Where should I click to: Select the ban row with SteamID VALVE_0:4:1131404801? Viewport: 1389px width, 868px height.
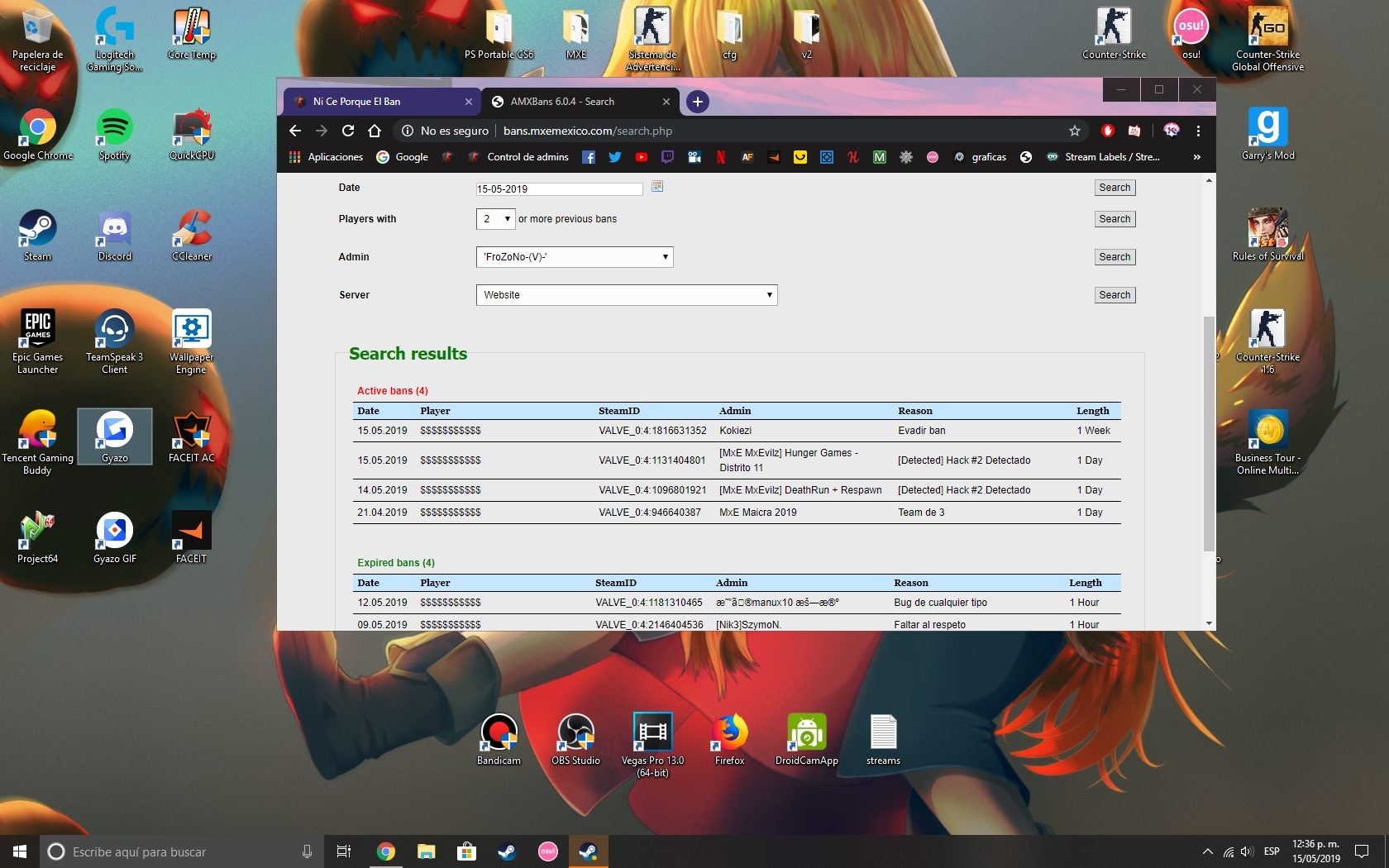tap(737, 460)
